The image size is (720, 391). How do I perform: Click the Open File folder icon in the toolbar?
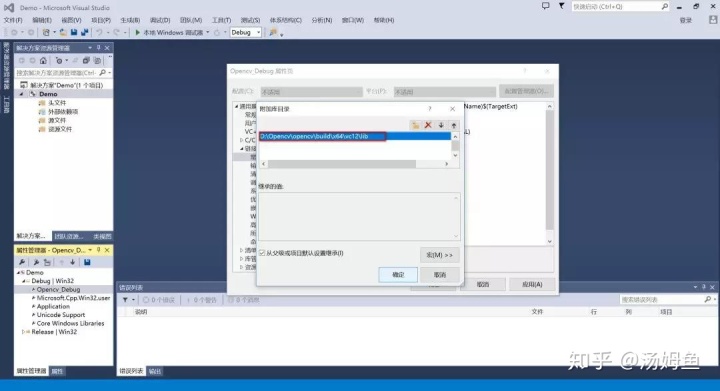tap(63, 32)
